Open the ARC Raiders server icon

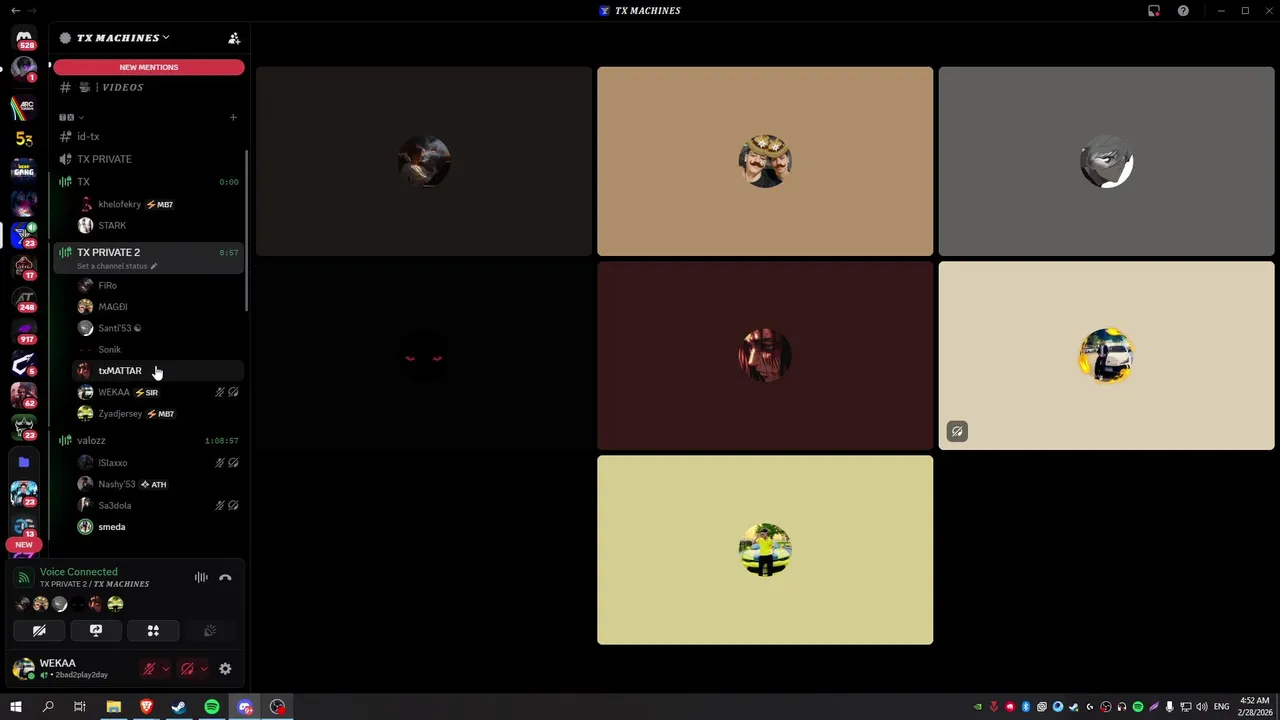(x=24, y=106)
